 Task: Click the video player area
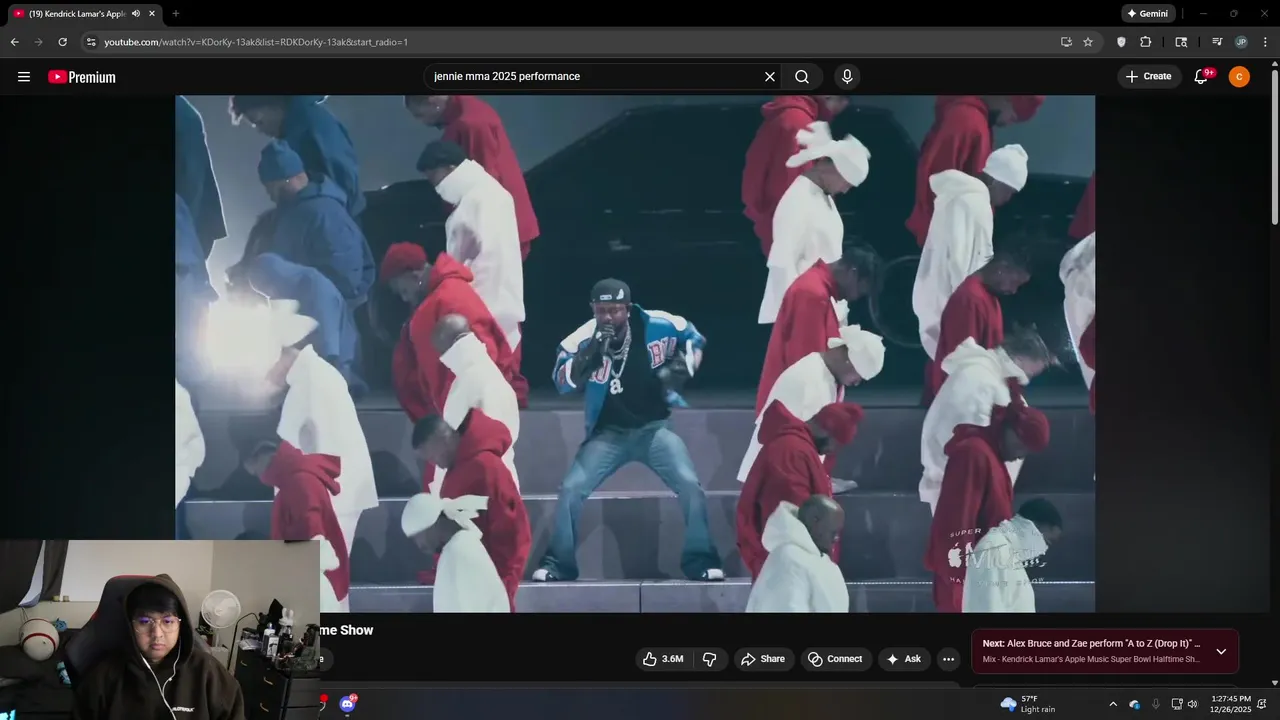click(635, 353)
